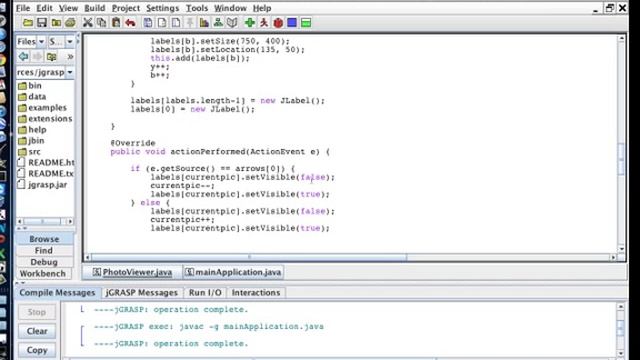Open the Build menu
Image resolution: width=640 pixels, height=360 pixels.
(95, 8)
